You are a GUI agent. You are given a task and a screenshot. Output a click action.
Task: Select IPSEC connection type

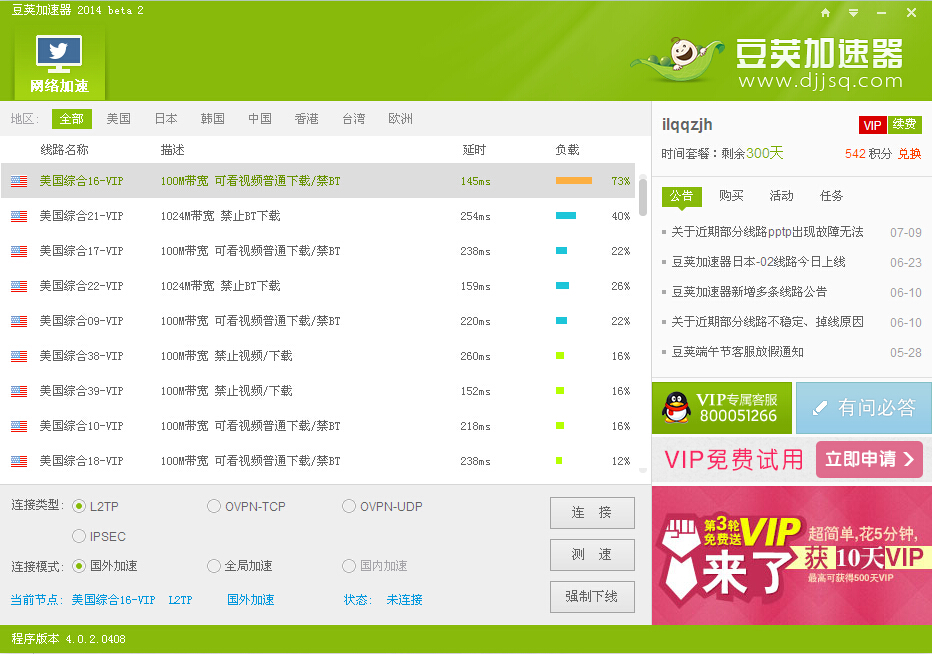pos(78,536)
